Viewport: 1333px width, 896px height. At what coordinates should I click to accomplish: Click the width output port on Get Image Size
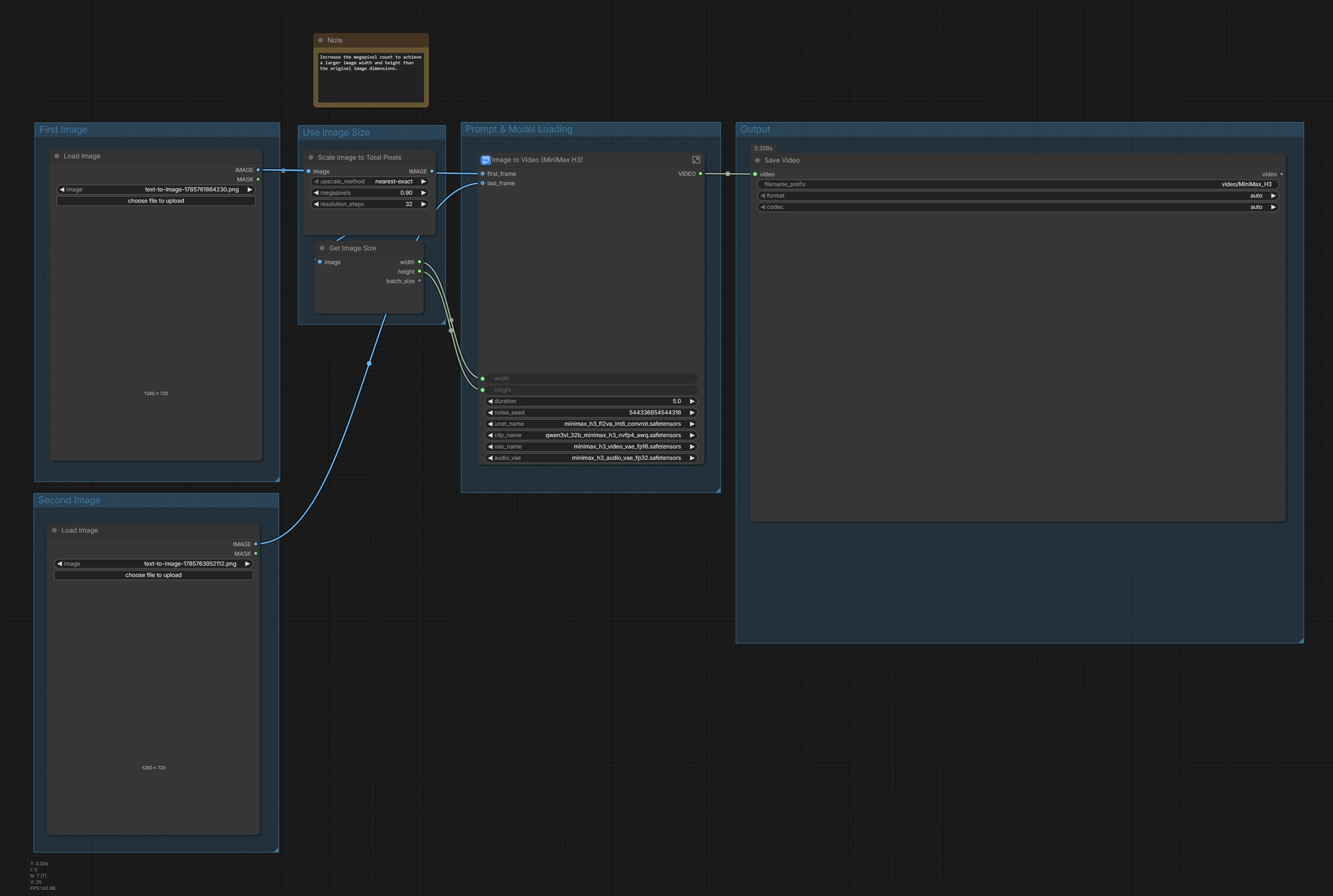pos(420,262)
